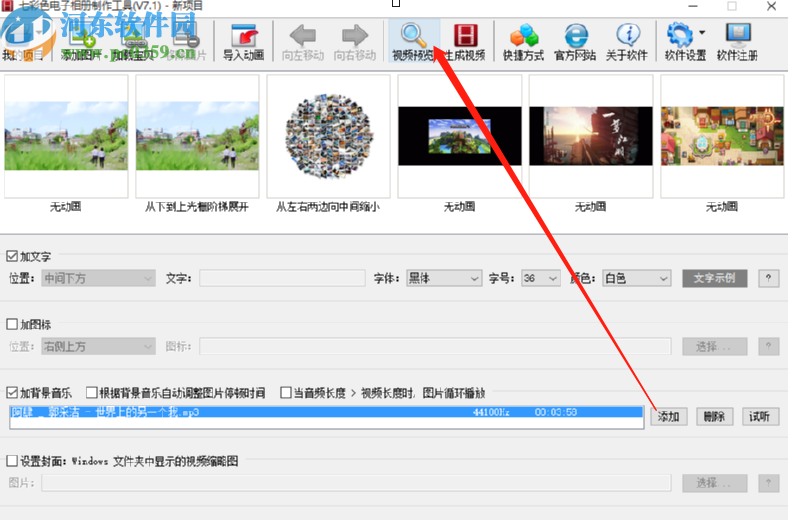Image resolution: width=788 pixels, height=520 pixels.
Task: Click the 图标 path input field
Action: tap(435, 346)
